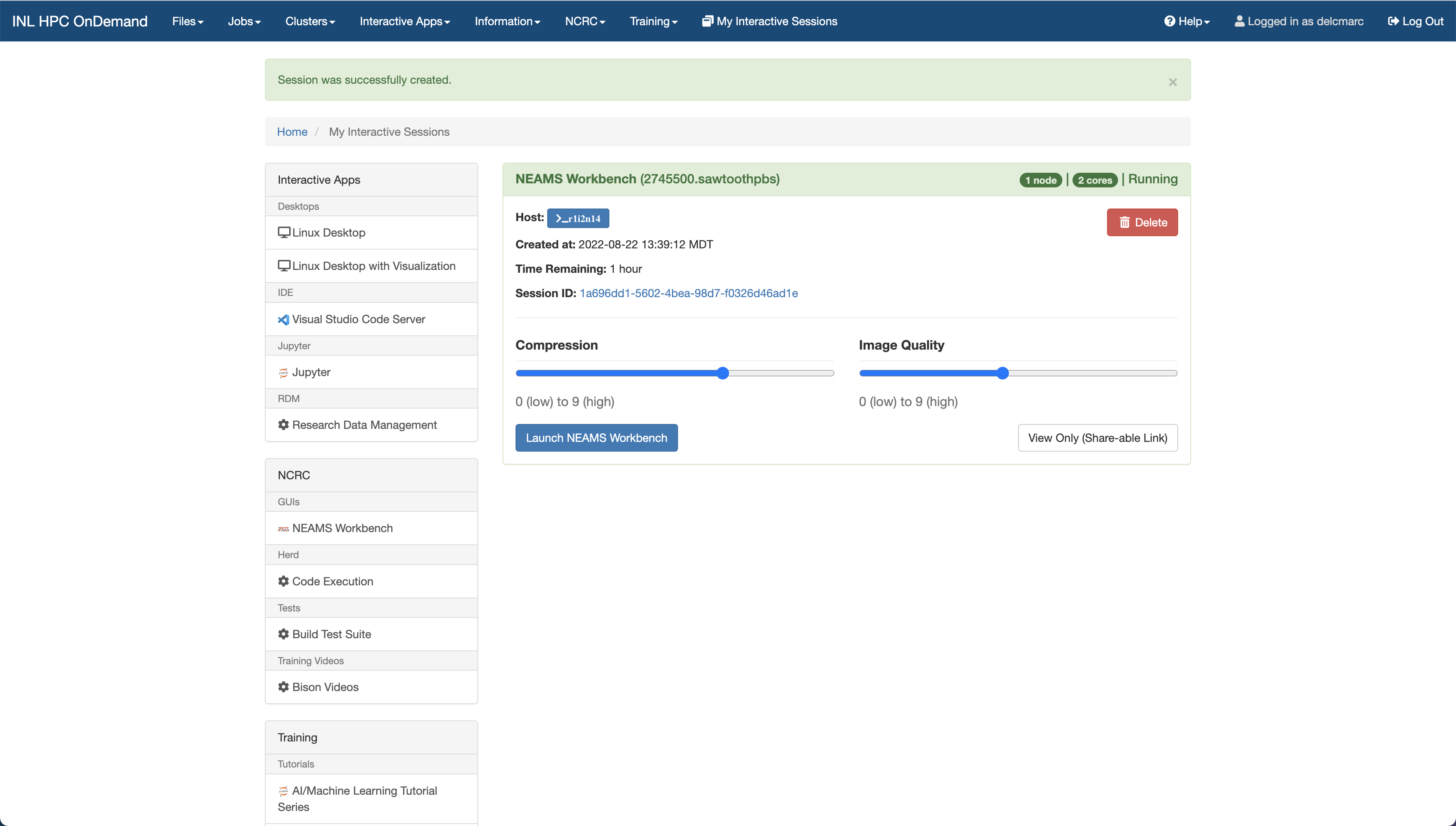This screenshot has height=826, width=1456.
Task: Click the user profile icon in navbar
Action: pyautogui.click(x=1239, y=21)
